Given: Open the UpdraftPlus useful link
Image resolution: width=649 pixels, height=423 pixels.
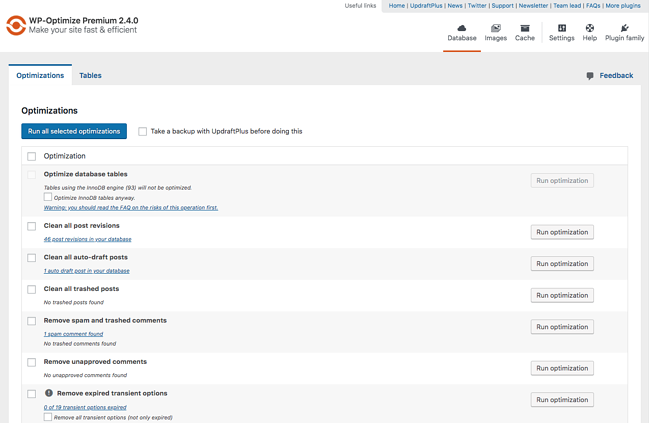Looking at the screenshot, I should (x=426, y=5).
